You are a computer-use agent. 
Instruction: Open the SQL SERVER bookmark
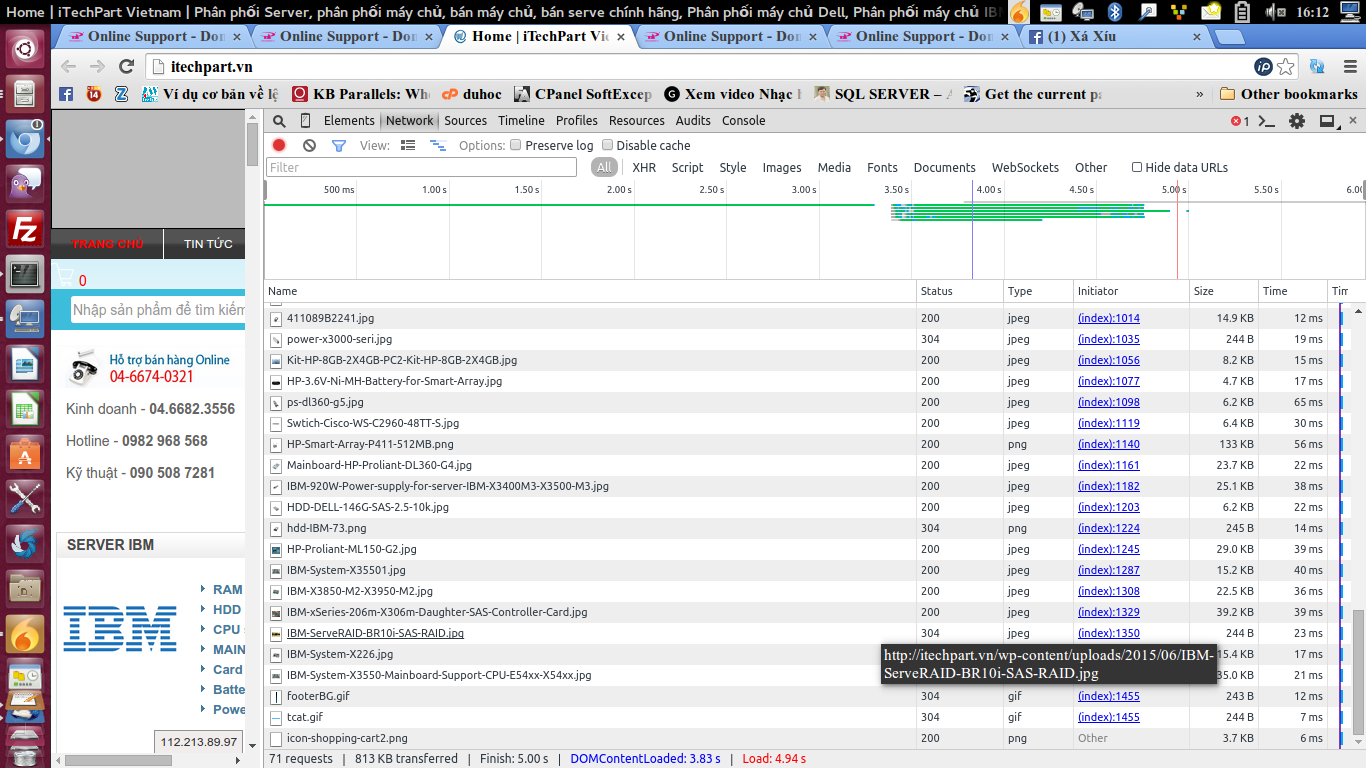(884, 94)
